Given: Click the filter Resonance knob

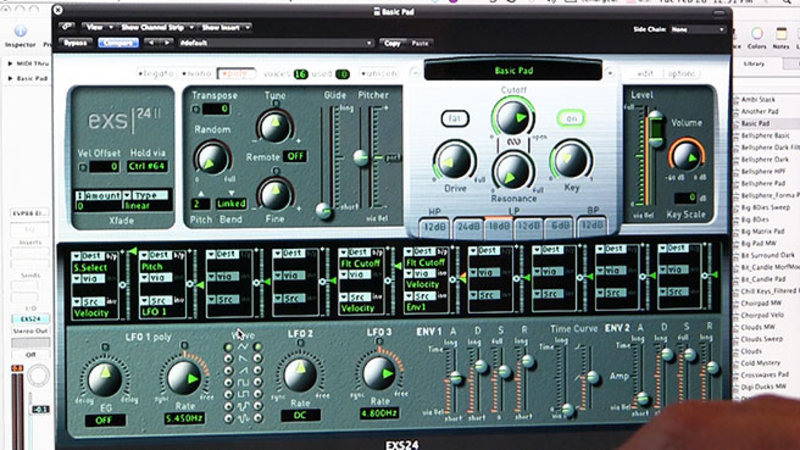Looking at the screenshot, I should (513, 171).
